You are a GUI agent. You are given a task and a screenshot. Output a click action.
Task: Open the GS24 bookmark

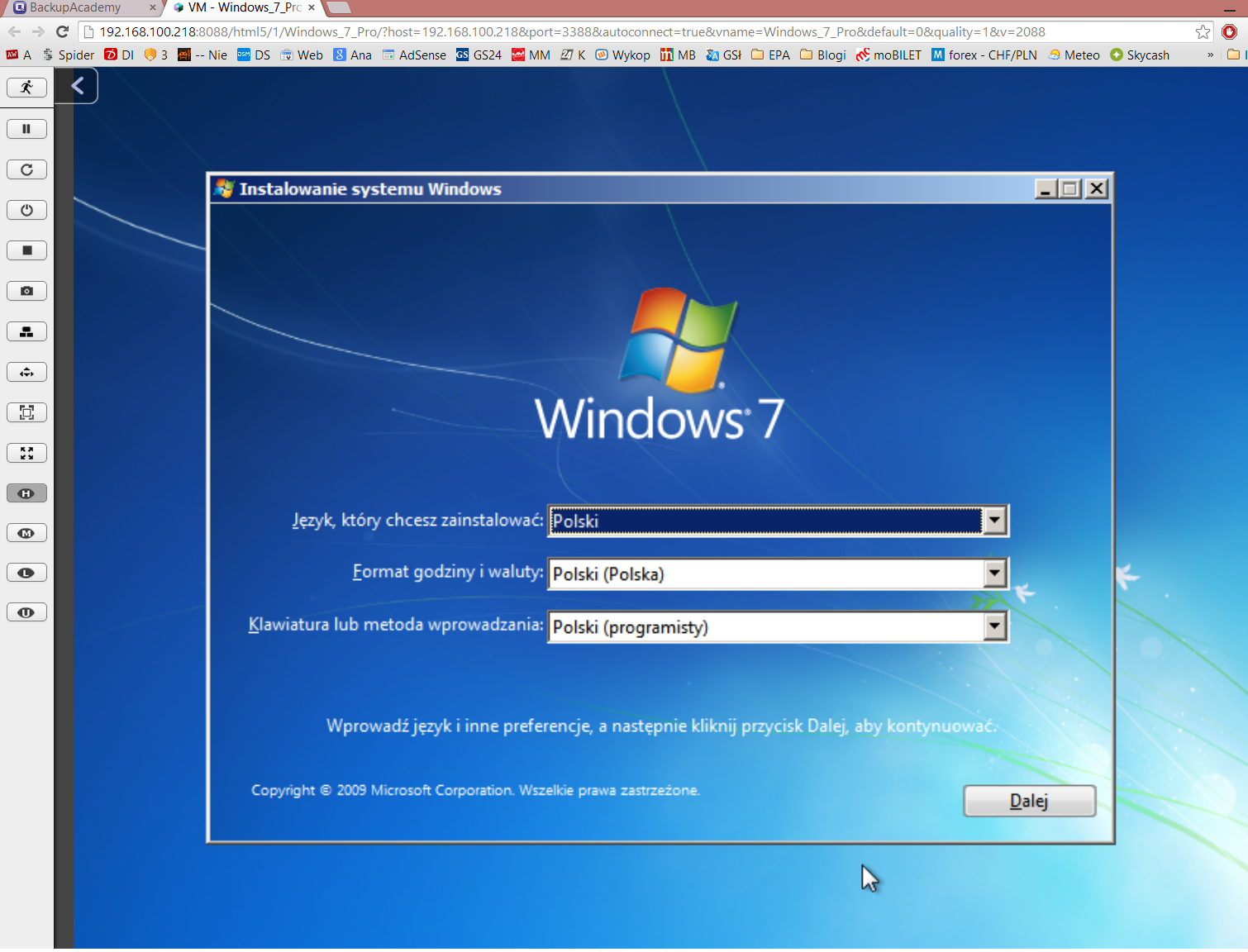[x=479, y=55]
